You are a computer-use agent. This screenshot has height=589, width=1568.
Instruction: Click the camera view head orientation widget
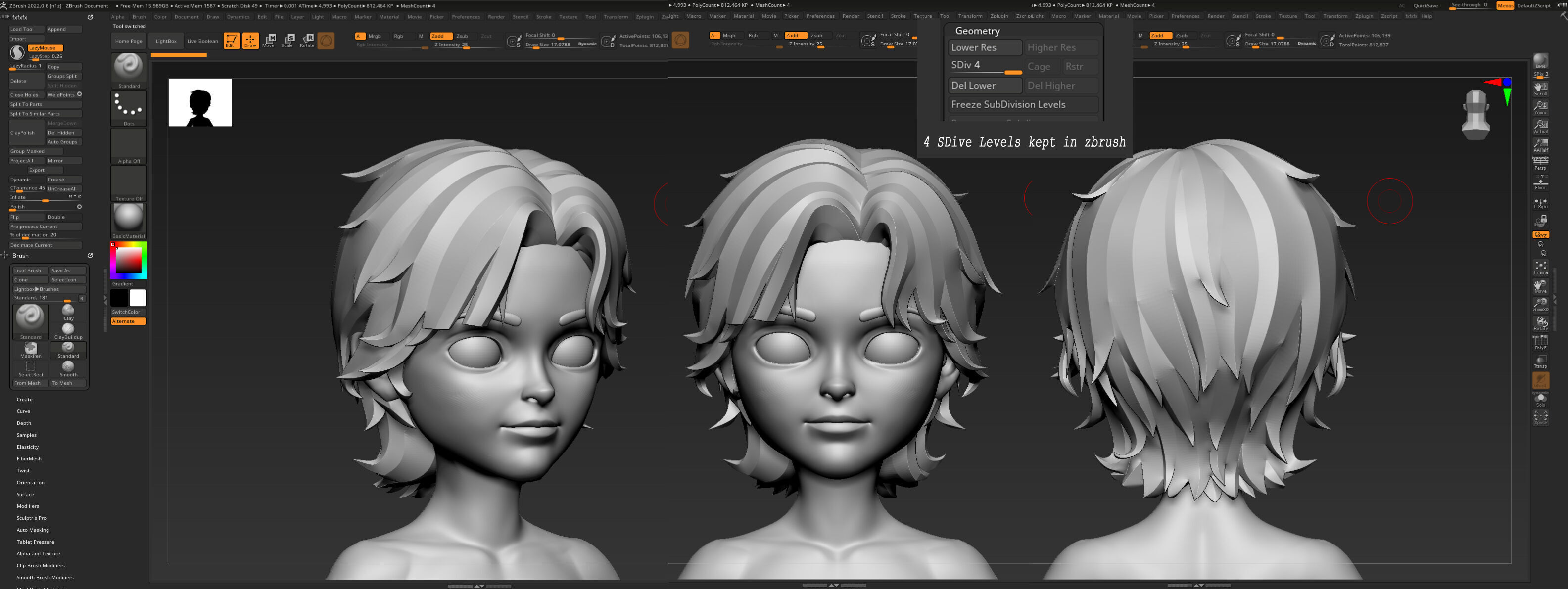coord(1475,114)
